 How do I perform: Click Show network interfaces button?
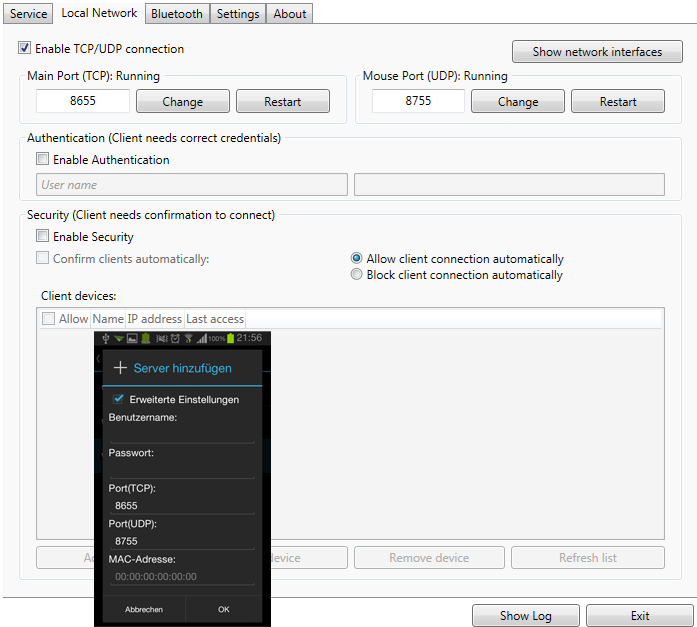pyautogui.click(x=597, y=52)
